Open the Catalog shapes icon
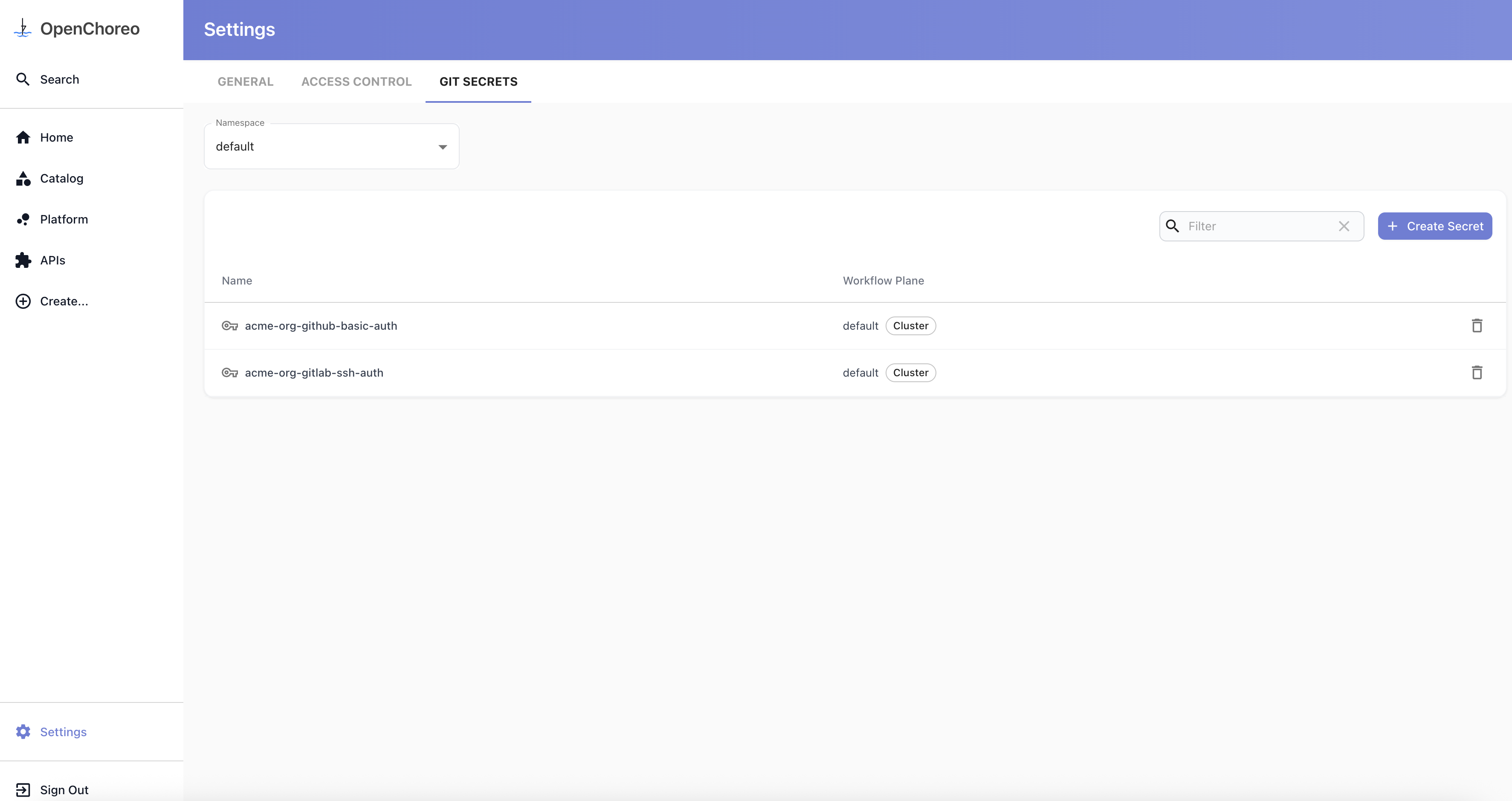The image size is (1512, 801). point(23,179)
